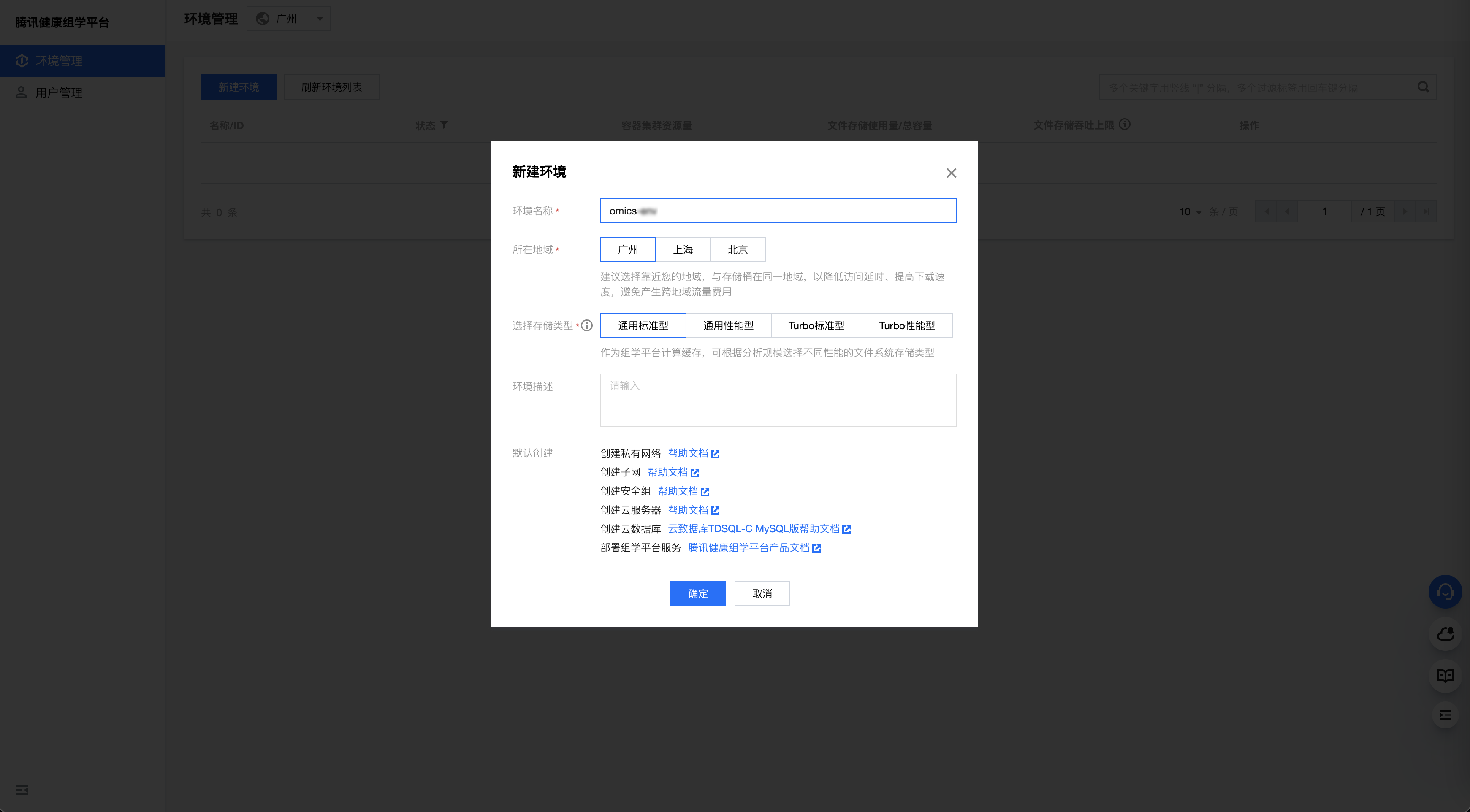Image resolution: width=1470 pixels, height=812 pixels.
Task: Open the 10 条/页 page size dropdown
Action: [1191, 212]
